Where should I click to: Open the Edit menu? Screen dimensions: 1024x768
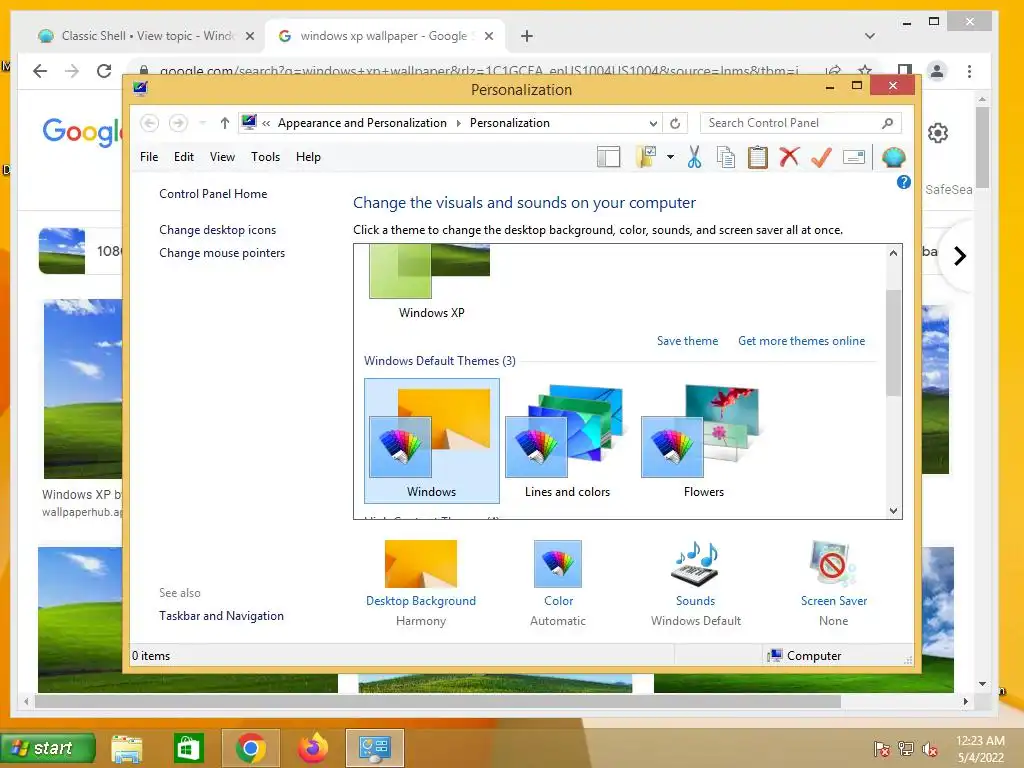pyautogui.click(x=184, y=157)
